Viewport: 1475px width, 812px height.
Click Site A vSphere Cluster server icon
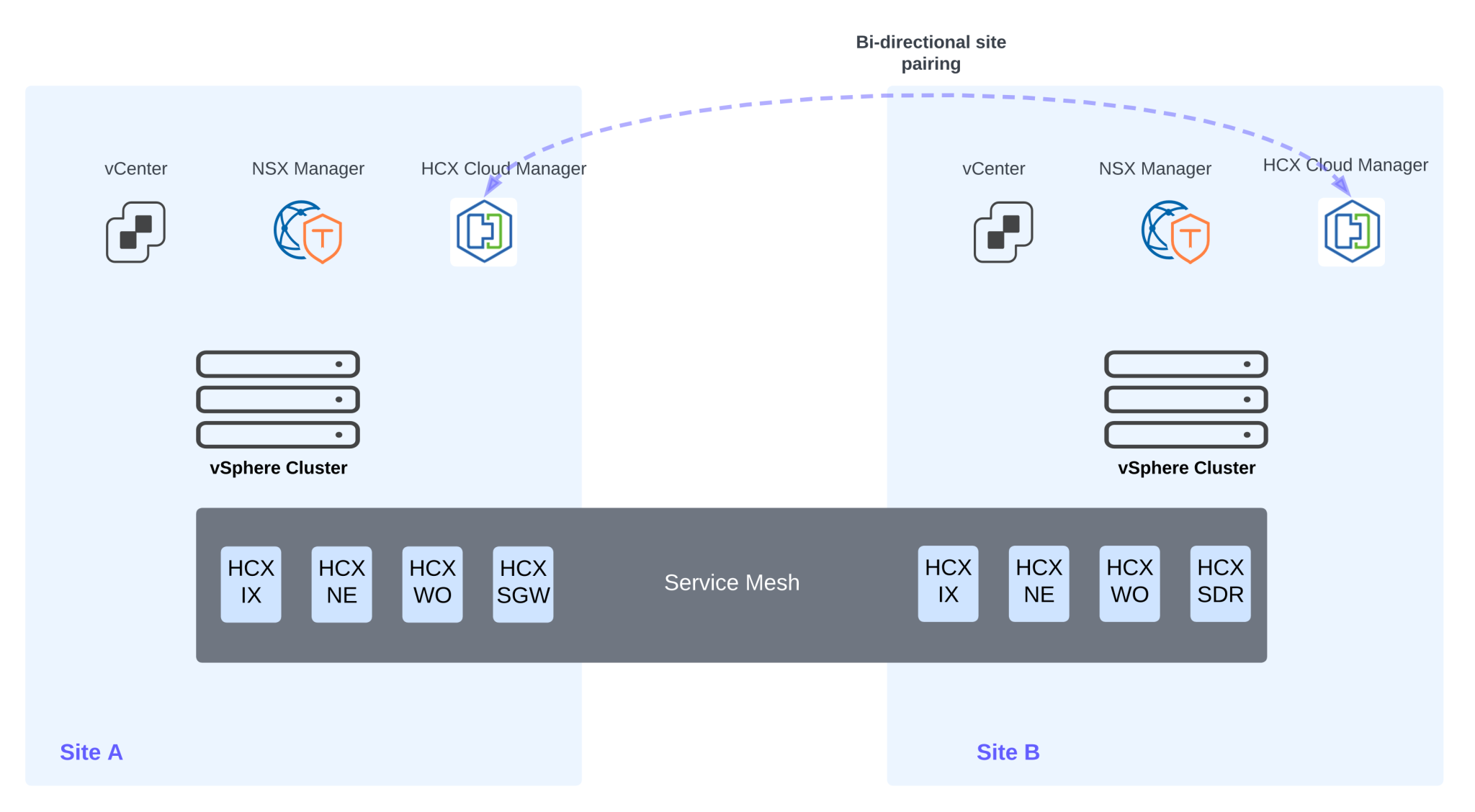click(278, 399)
